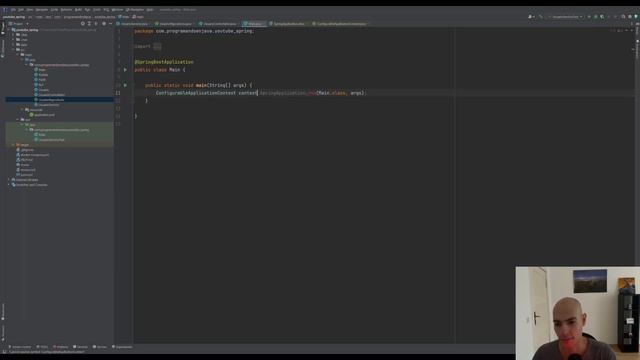The image size is (640, 360).
Task: Expand all in Project panel header
Action: (89, 24)
